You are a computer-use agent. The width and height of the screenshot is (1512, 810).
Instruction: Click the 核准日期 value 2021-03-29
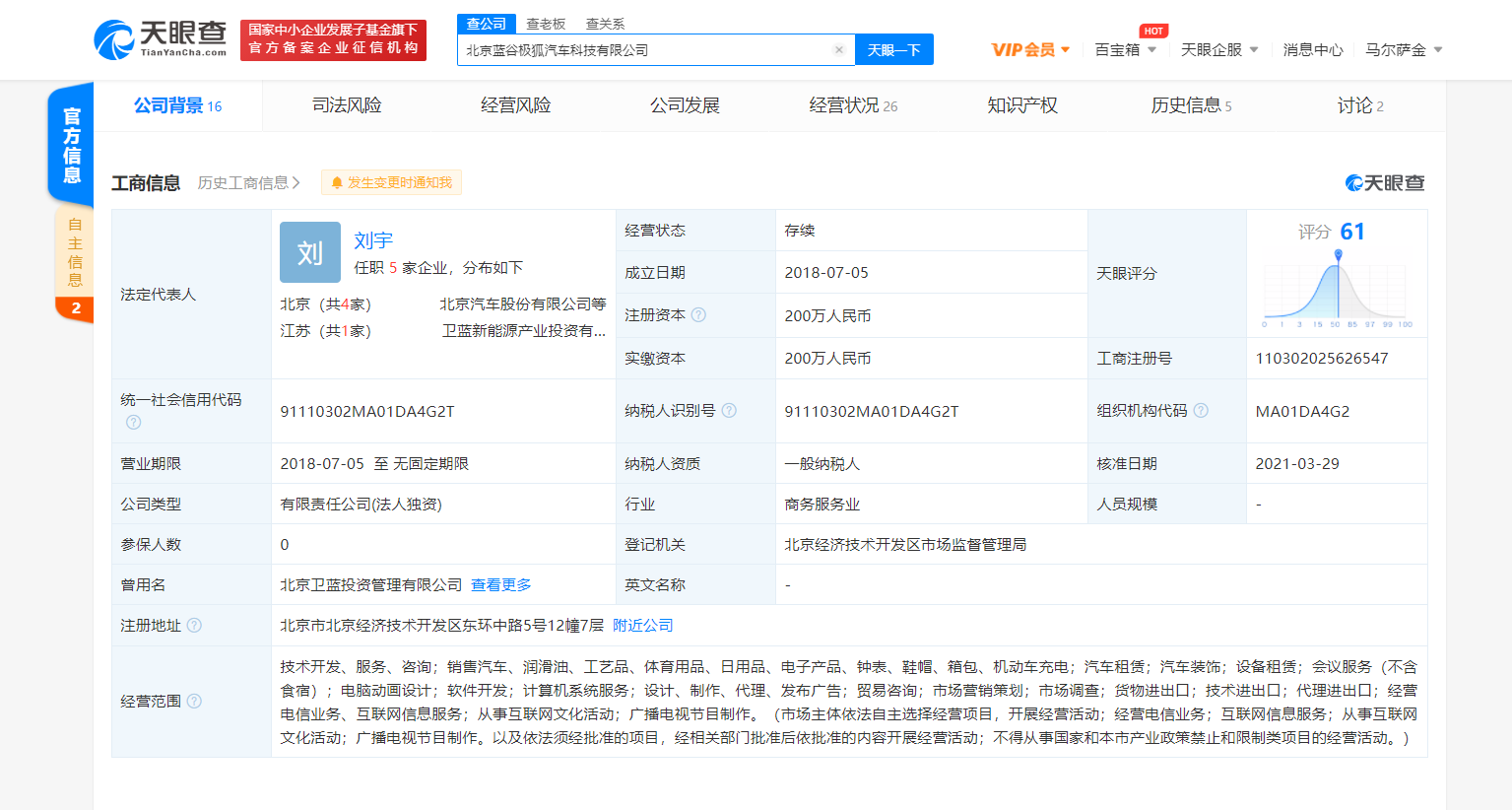(x=1297, y=464)
